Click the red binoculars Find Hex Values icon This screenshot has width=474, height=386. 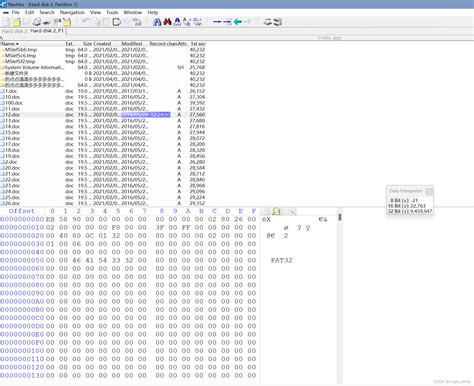click(x=167, y=22)
